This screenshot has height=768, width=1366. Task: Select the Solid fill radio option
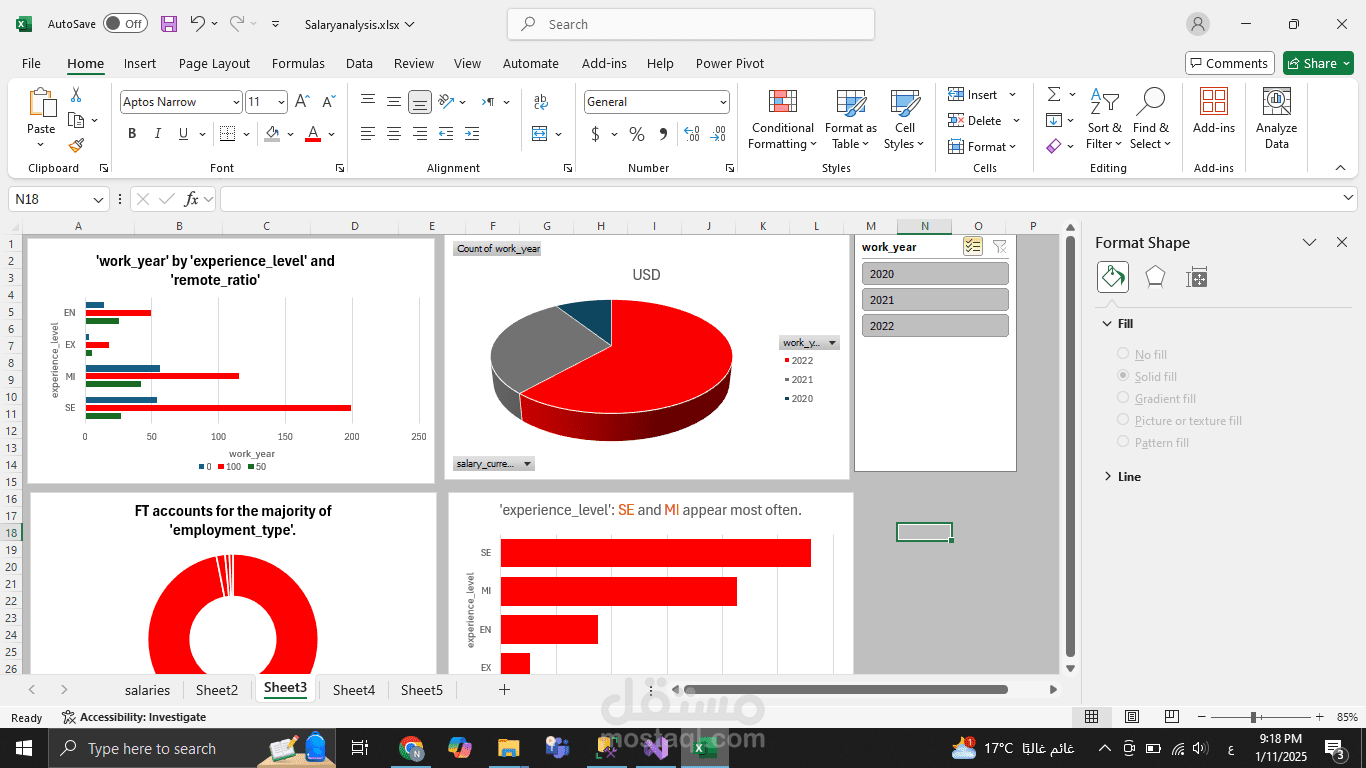[1123, 376]
